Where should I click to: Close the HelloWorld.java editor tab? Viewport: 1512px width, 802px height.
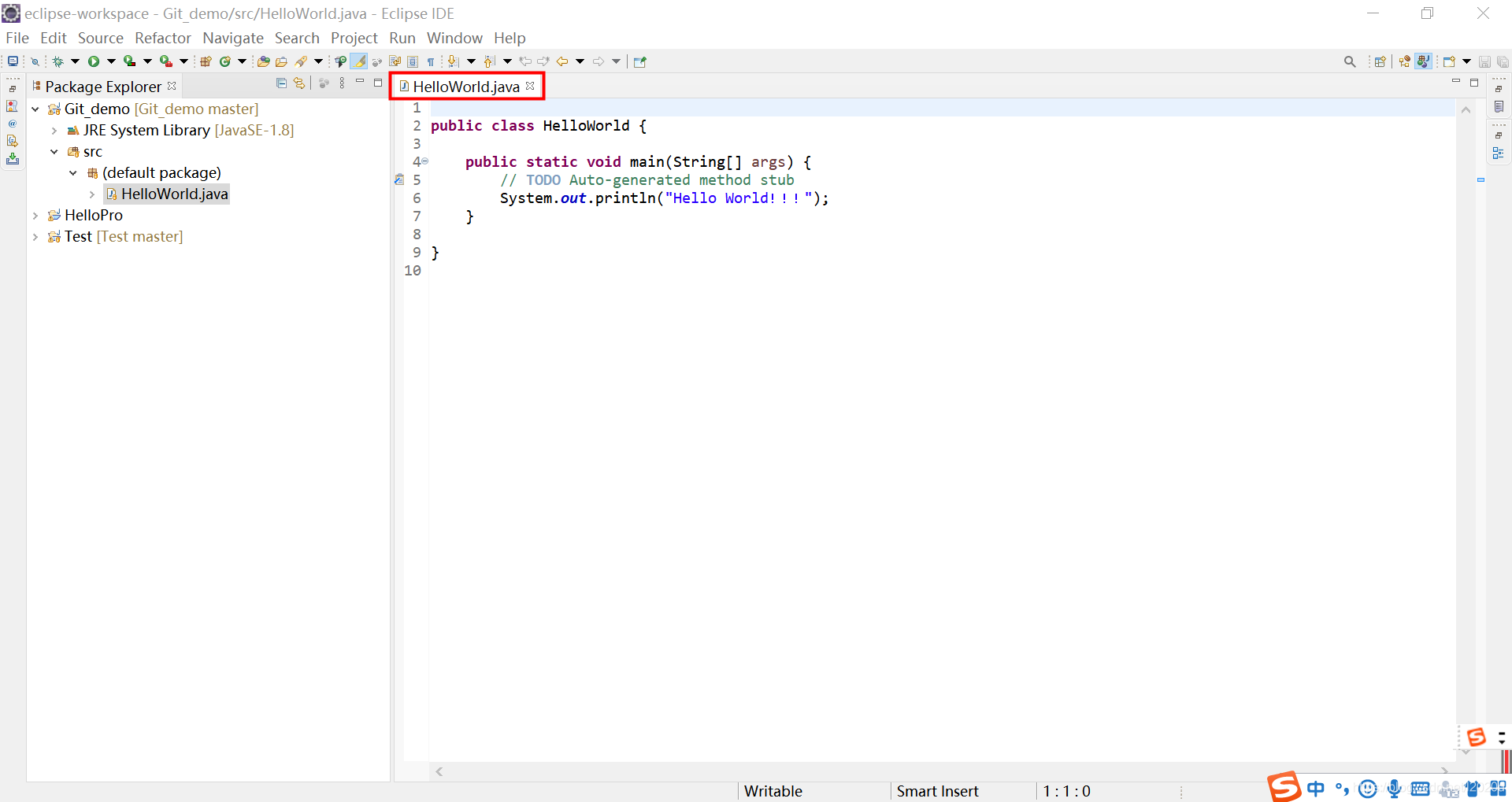530,86
